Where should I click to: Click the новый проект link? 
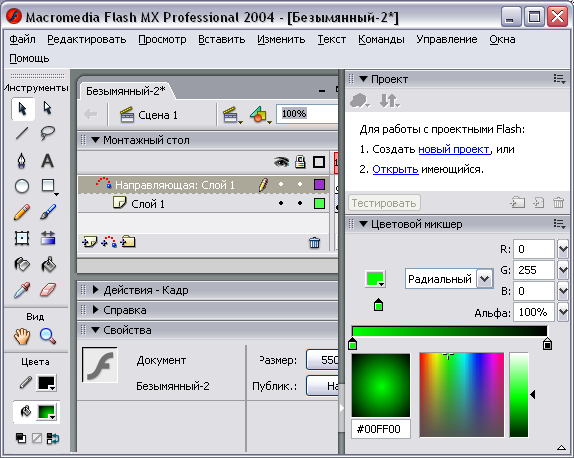coord(454,149)
